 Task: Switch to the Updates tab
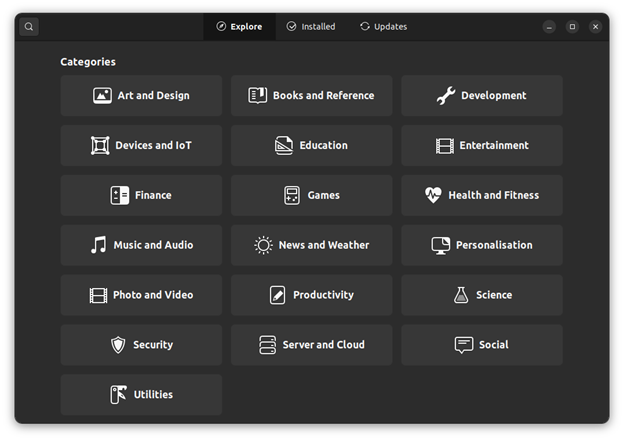tap(383, 27)
